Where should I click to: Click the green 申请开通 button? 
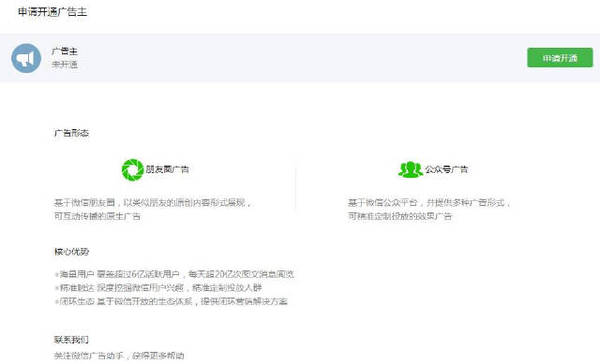[560, 58]
